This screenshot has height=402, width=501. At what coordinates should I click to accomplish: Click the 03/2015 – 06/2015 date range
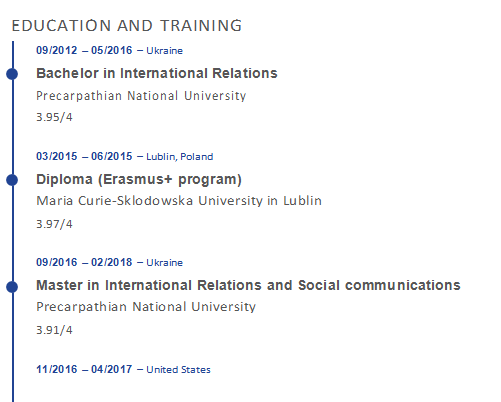[84, 156]
